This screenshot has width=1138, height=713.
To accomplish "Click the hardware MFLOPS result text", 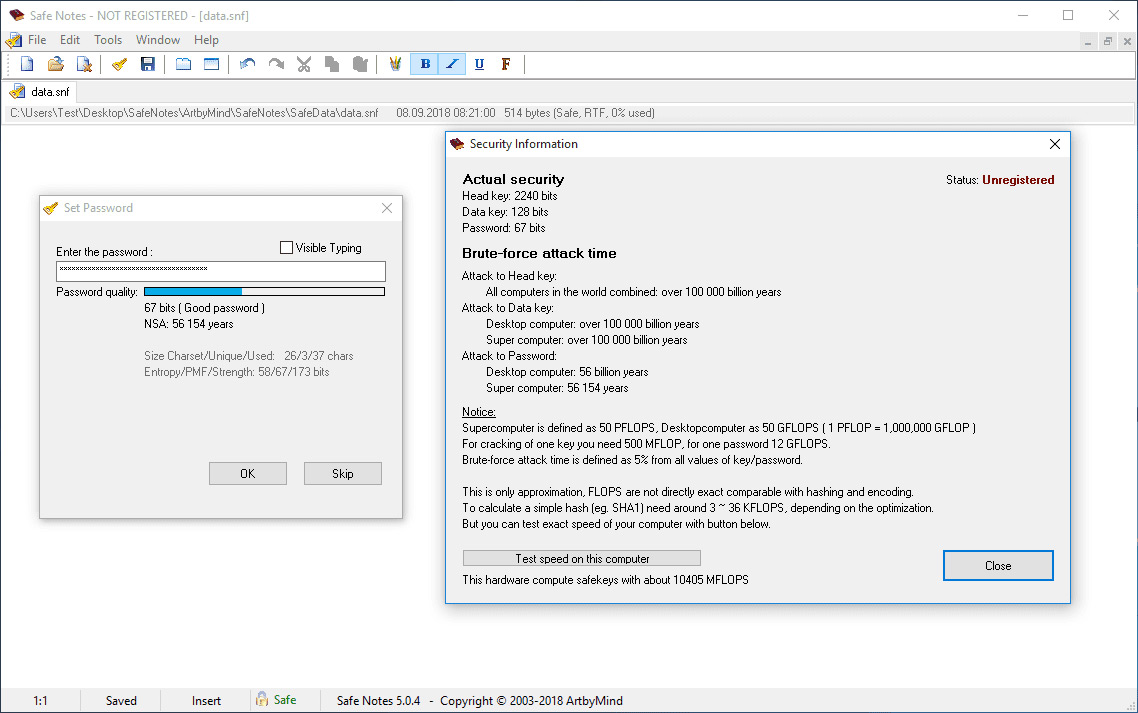I will tap(605, 579).
